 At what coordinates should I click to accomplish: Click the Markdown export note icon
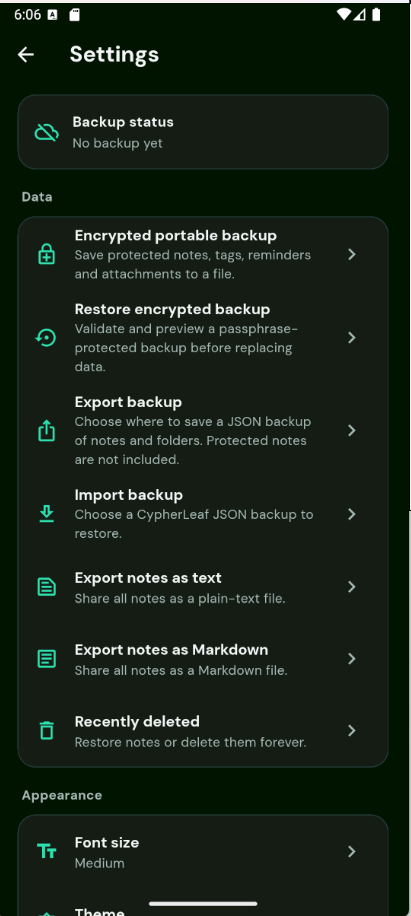coord(47,659)
